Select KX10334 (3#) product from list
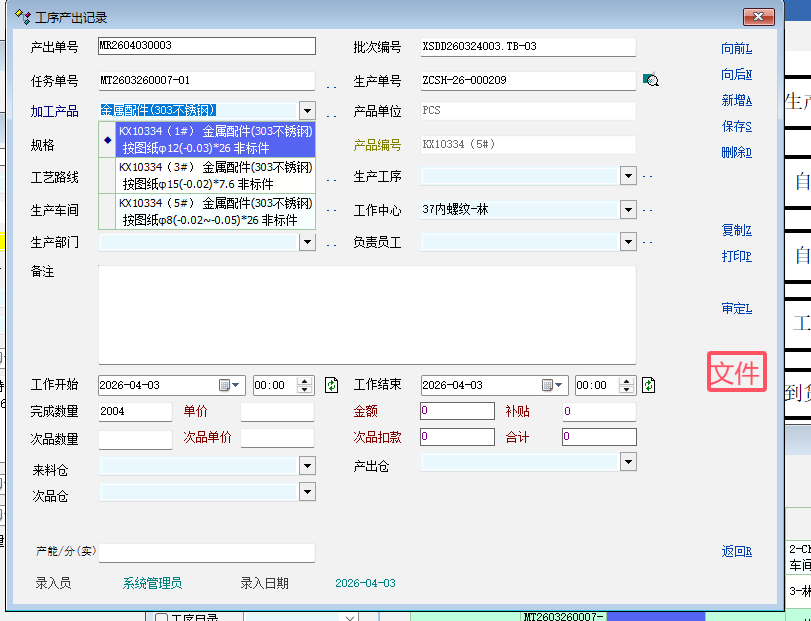 (x=215, y=175)
